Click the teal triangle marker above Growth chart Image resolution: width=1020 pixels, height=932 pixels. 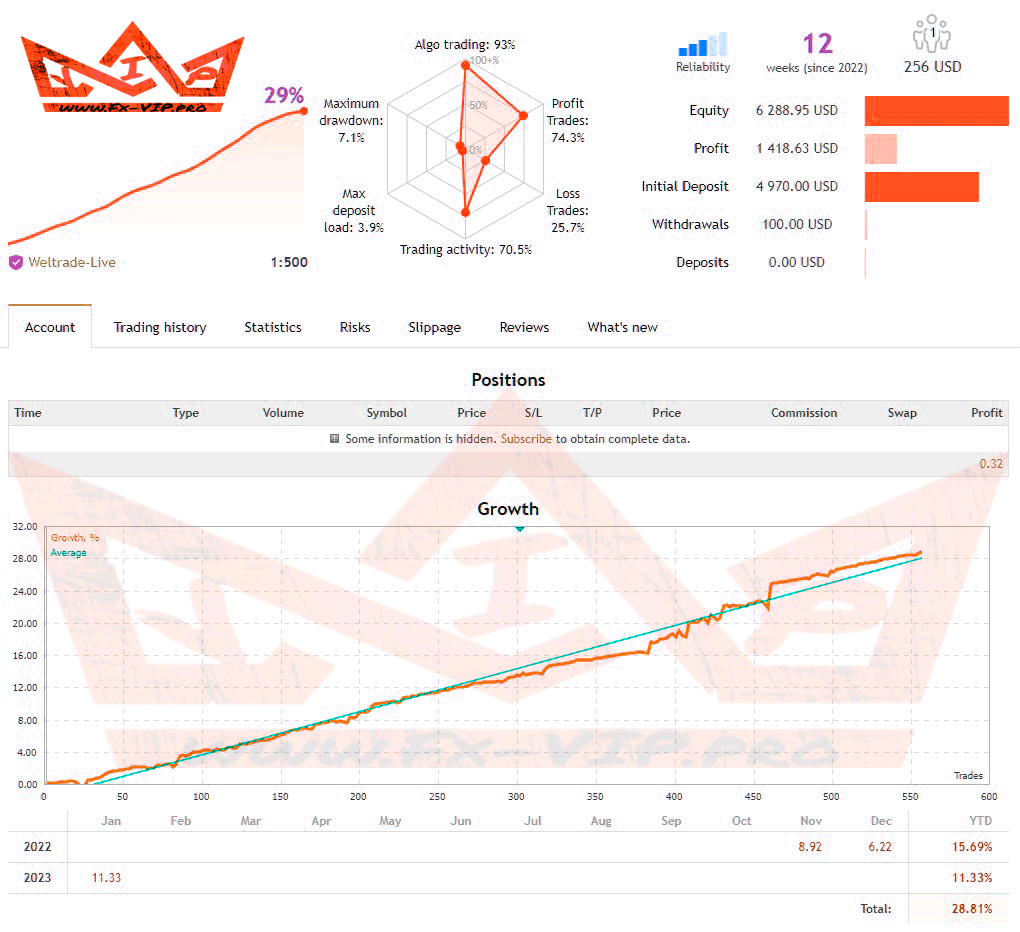(518, 528)
